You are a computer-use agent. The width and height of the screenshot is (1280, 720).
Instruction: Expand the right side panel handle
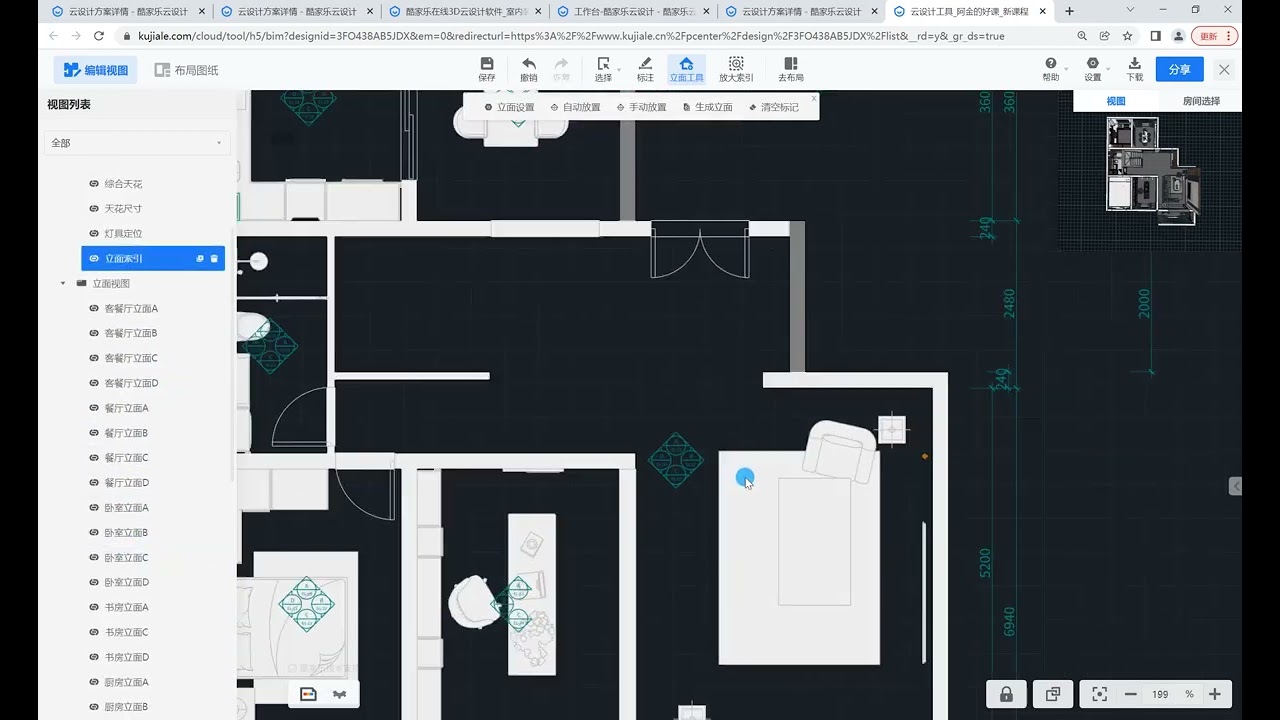(x=1235, y=486)
